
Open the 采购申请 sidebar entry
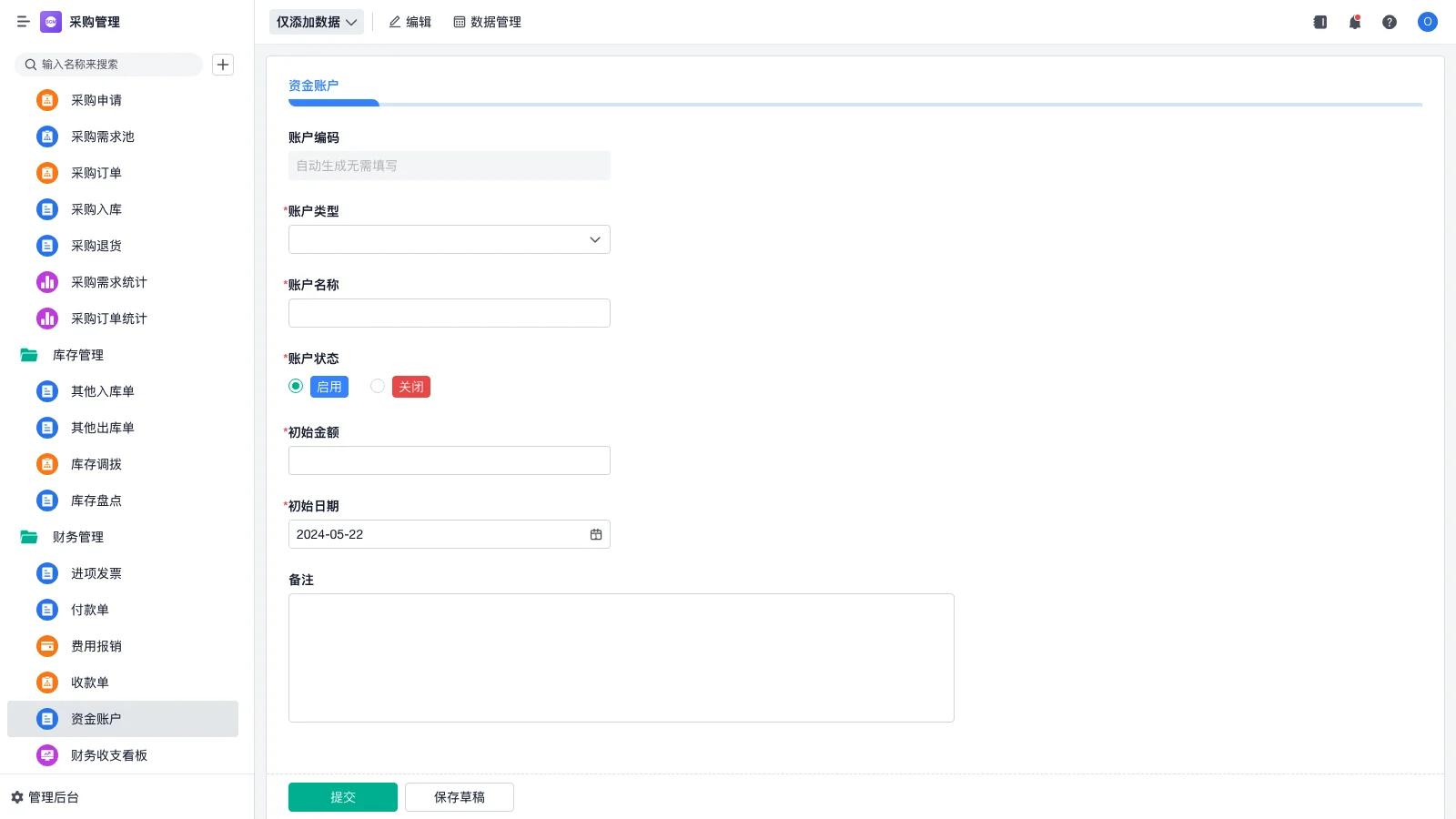point(123,100)
